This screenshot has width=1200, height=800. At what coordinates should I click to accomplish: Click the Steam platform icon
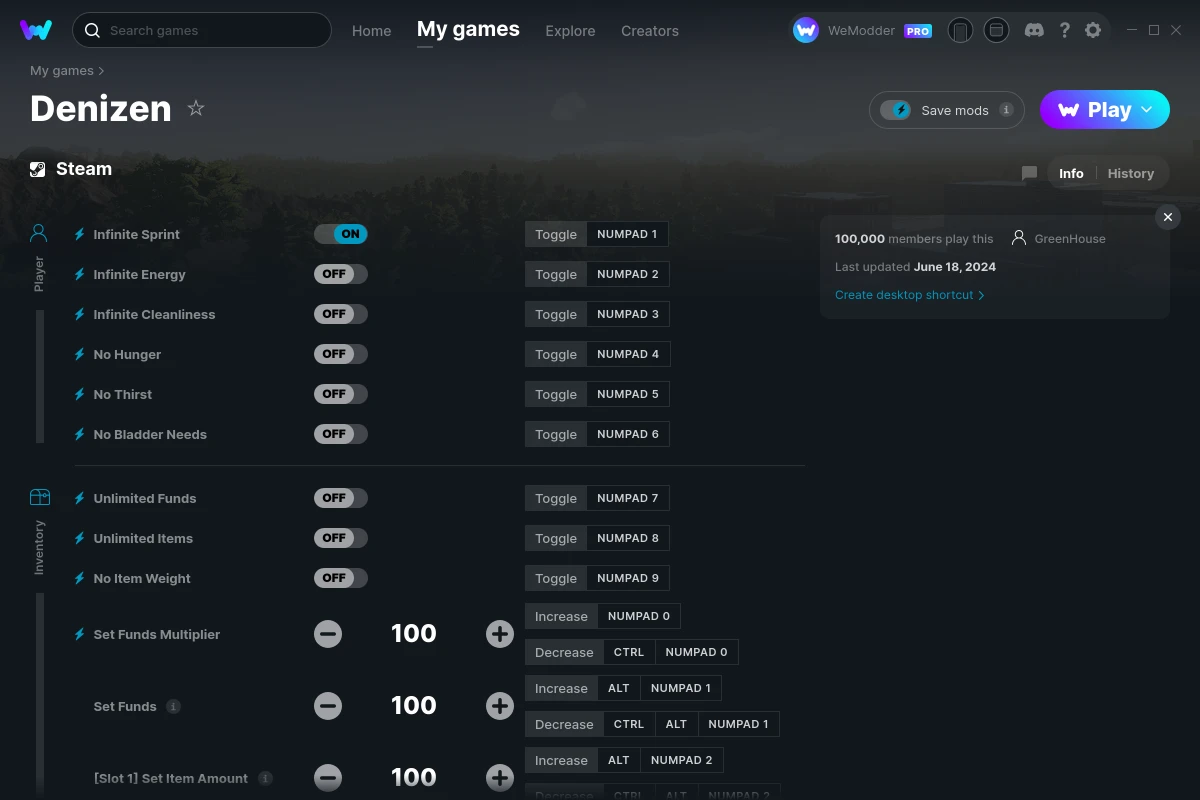pos(38,168)
